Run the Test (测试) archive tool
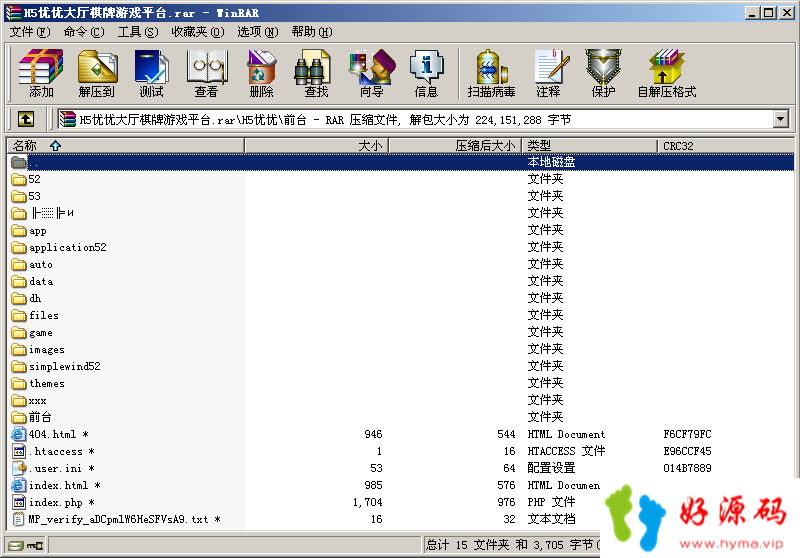 click(x=152, y=73)
